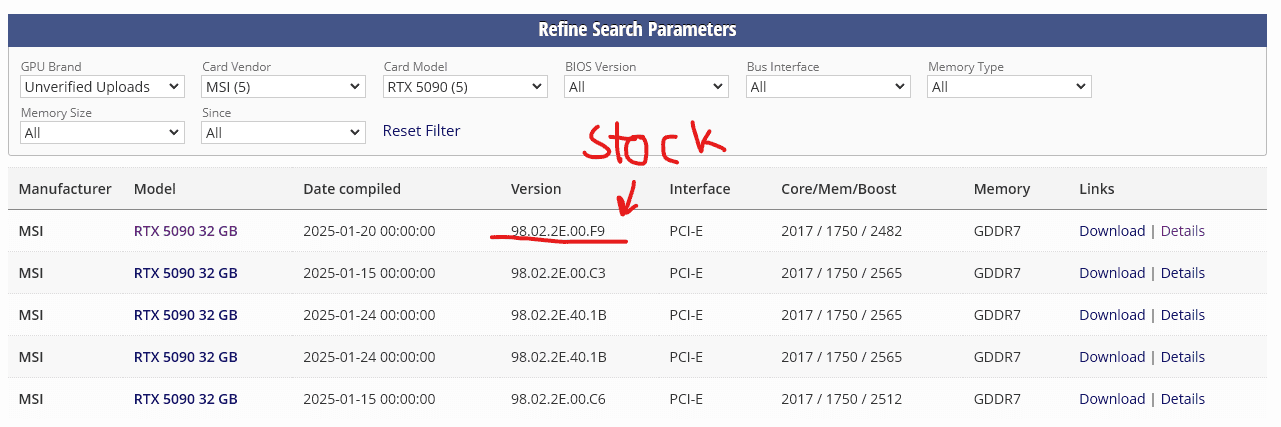The height and width of the screenshot is (427, 1281).
Task: Open the Bus Interface dropdown
Action: [x=828, y=87]
